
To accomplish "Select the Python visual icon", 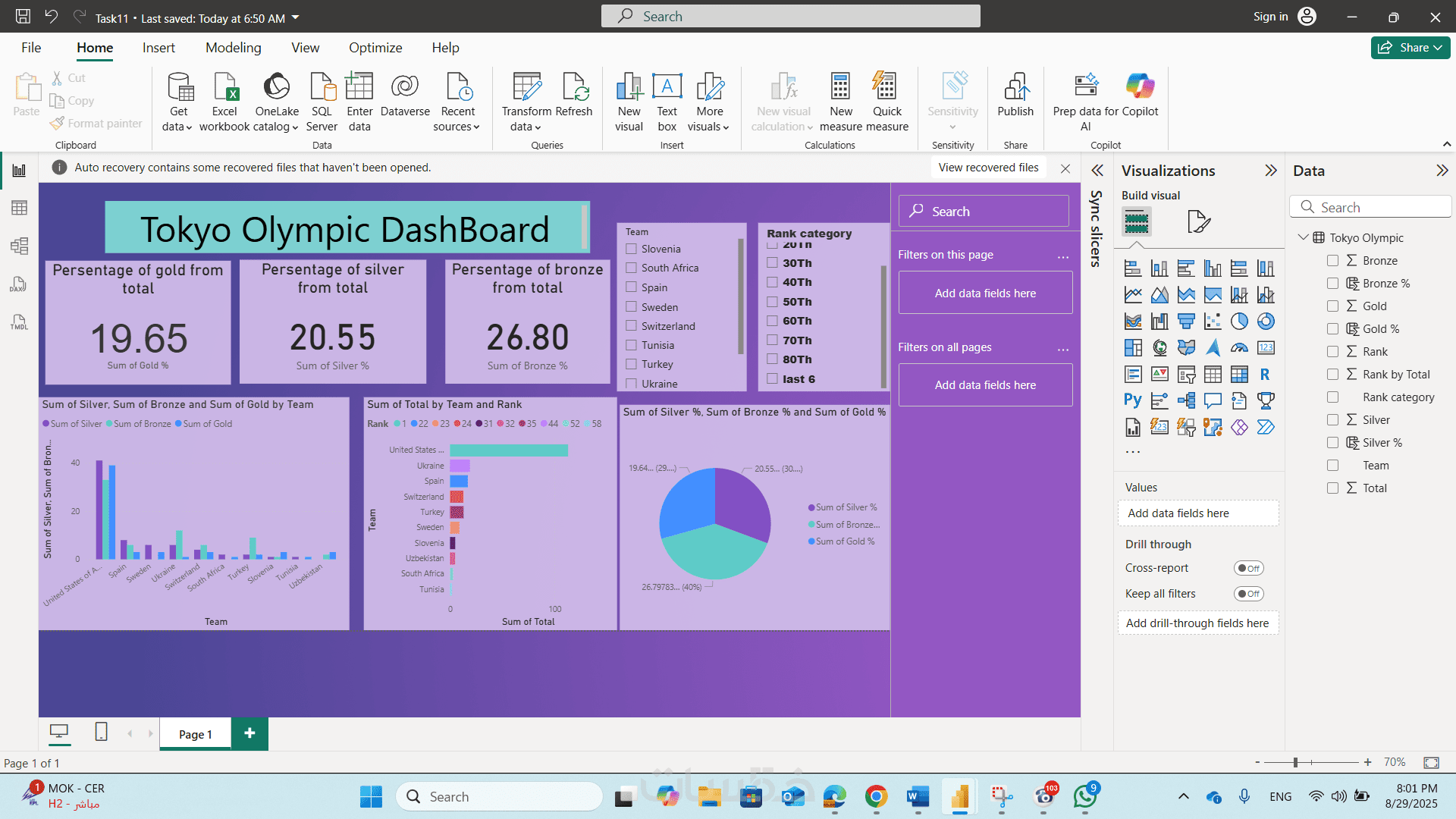I will click(x=1132, y=400).
